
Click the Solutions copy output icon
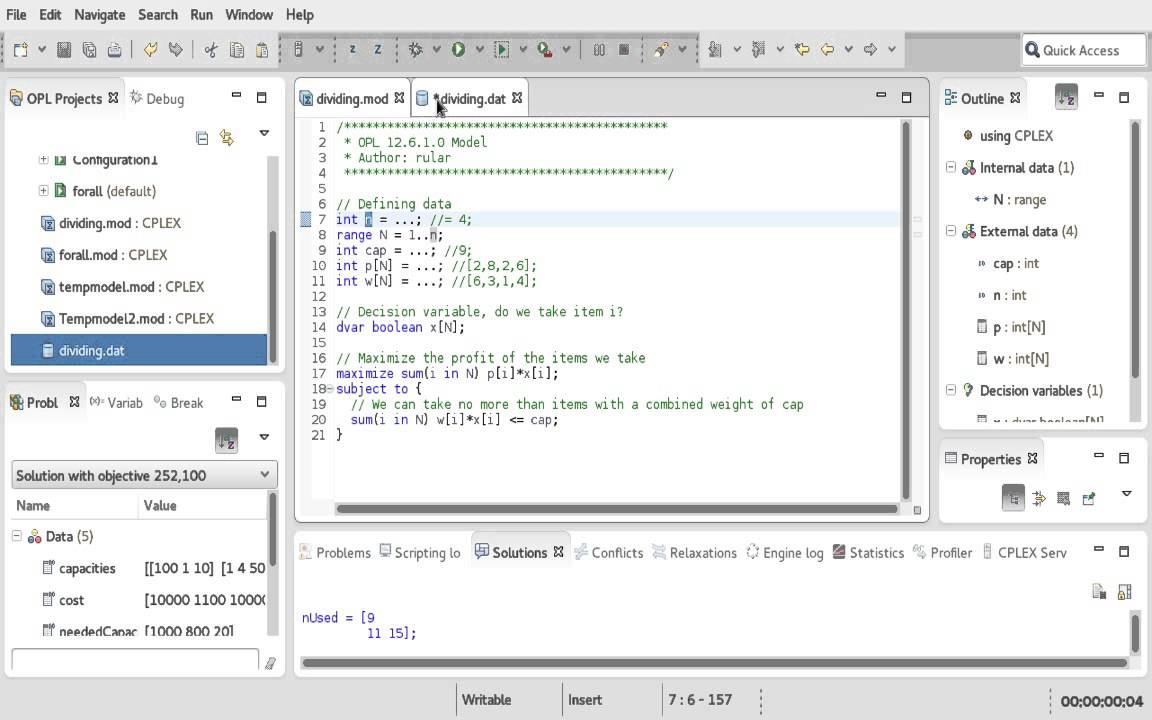1099,591
